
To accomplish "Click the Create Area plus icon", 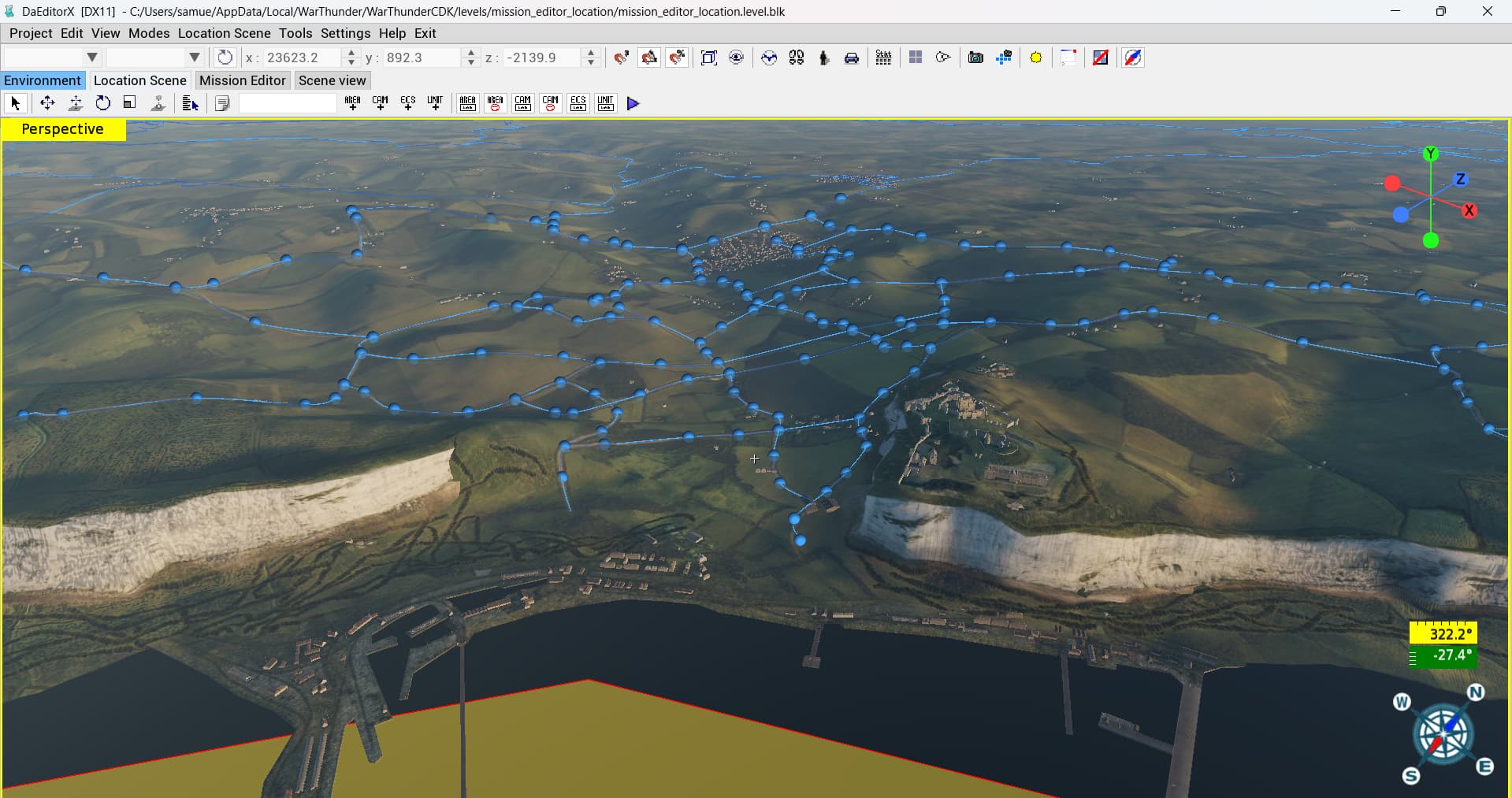I will 352,103.
